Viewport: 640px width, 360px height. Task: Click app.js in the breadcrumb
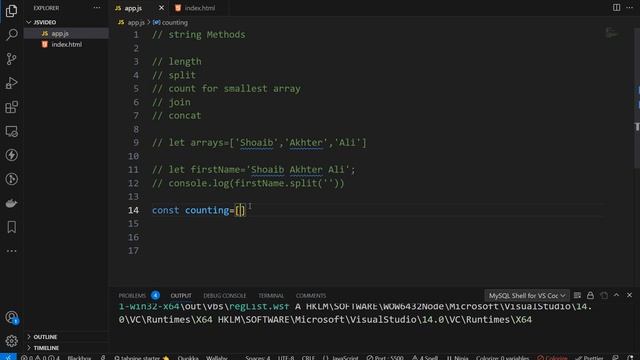click(136, 22)
